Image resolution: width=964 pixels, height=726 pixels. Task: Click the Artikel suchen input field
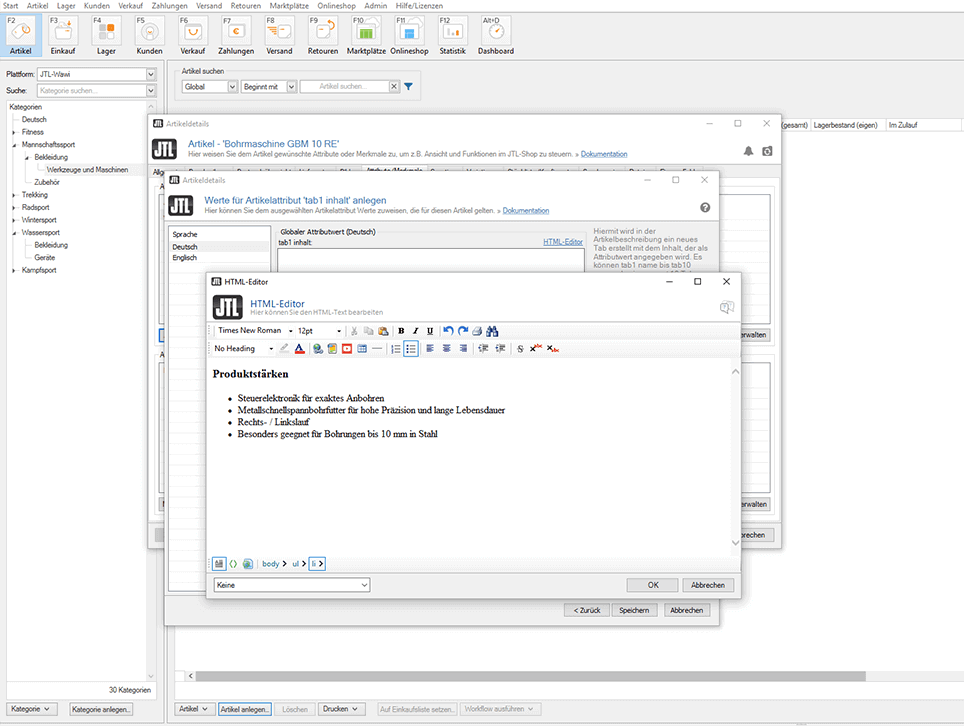pos(343,87)
